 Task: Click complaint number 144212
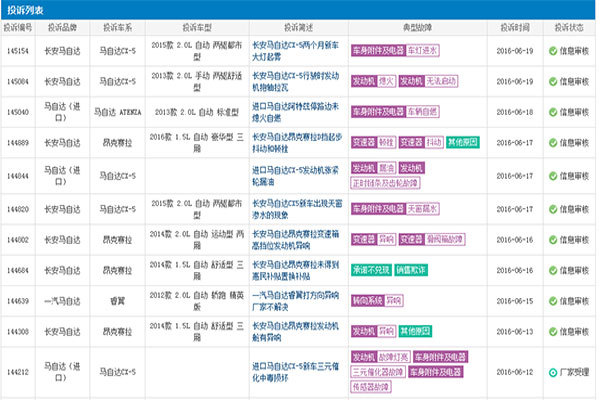tap(18, 372)
